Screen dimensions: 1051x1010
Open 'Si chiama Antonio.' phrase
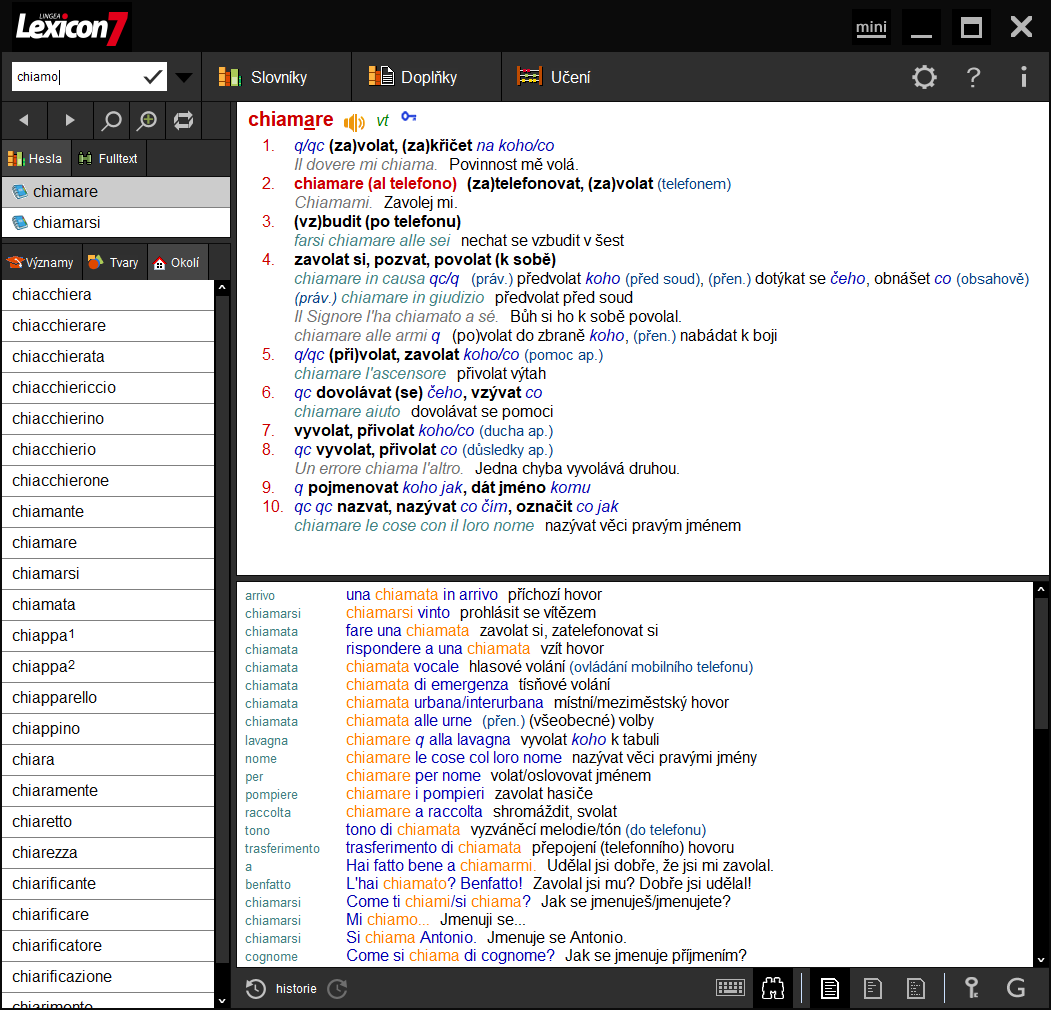tap(411, 938)
